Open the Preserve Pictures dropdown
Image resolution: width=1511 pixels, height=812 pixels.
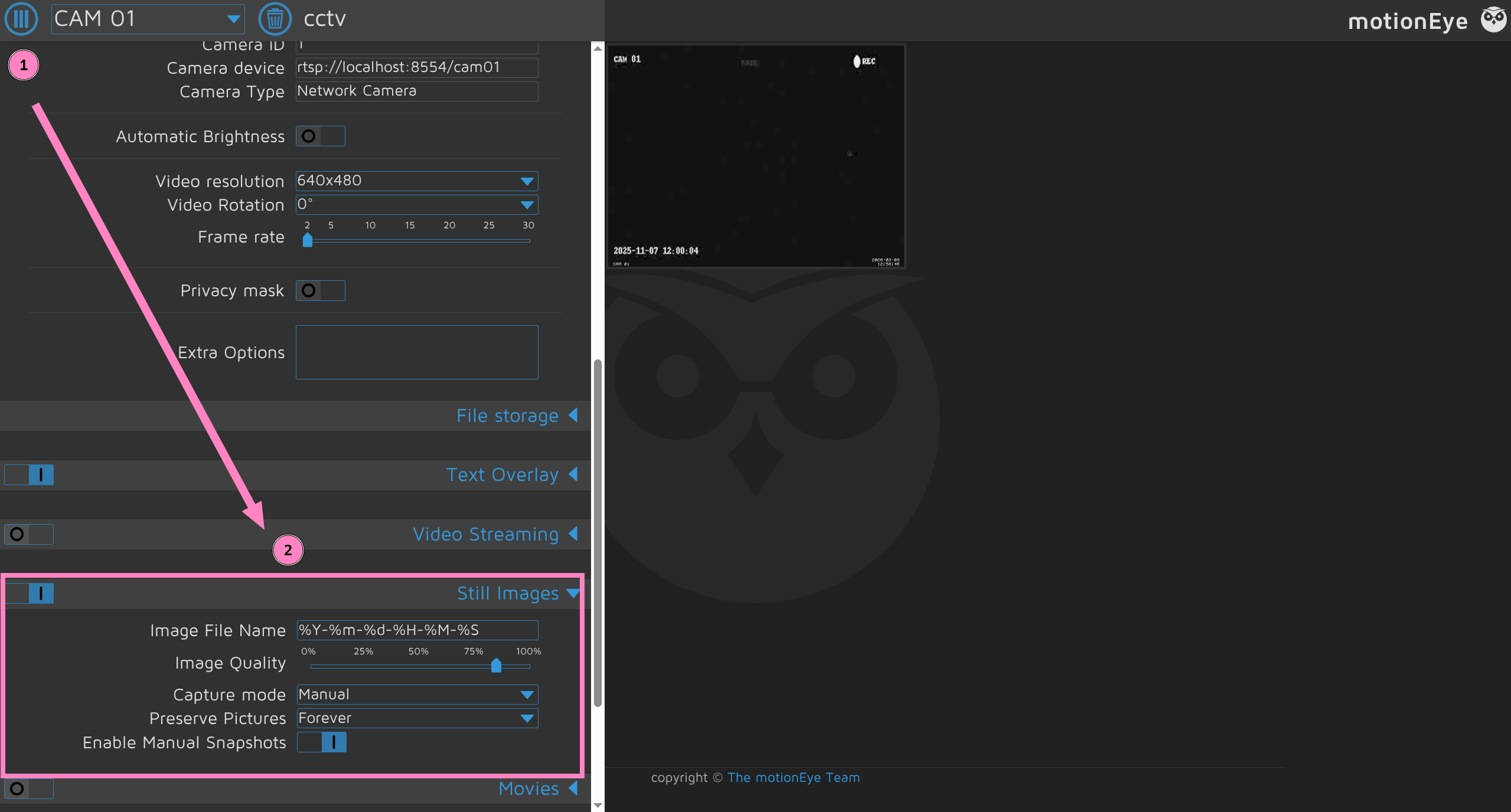[416, 718]
